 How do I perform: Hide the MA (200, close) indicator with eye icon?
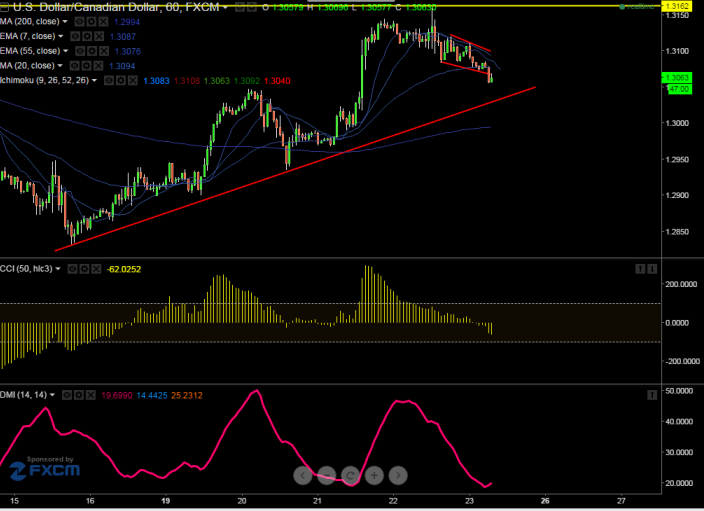[79, 22]
